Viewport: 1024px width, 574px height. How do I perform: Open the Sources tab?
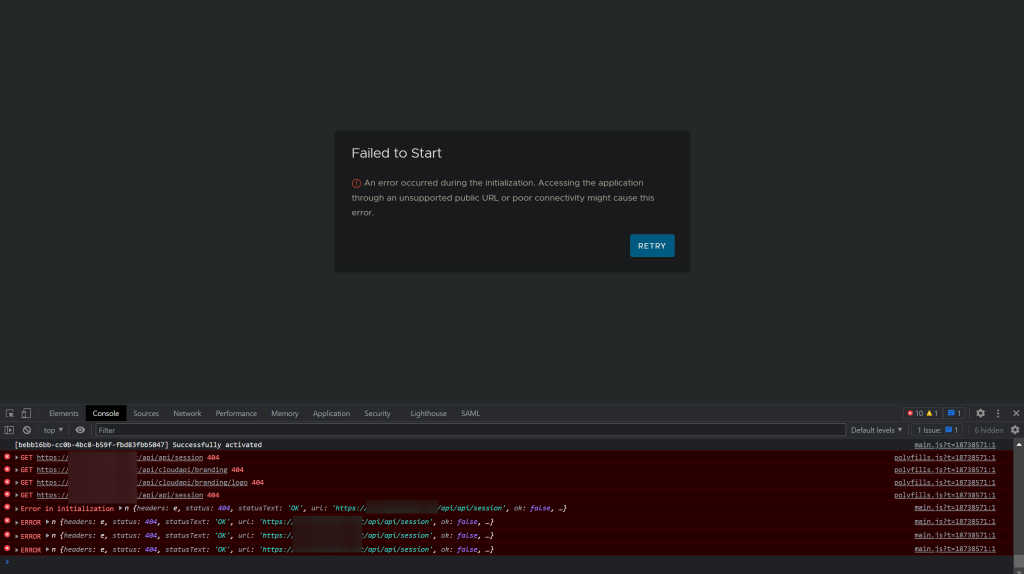click(x=146, y=413)
